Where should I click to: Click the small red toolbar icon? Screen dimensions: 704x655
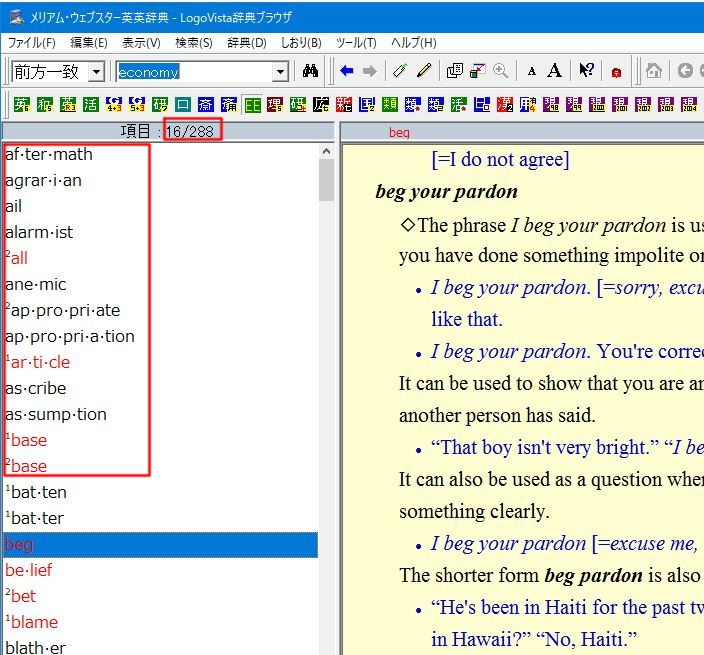[x=616, y=72]
